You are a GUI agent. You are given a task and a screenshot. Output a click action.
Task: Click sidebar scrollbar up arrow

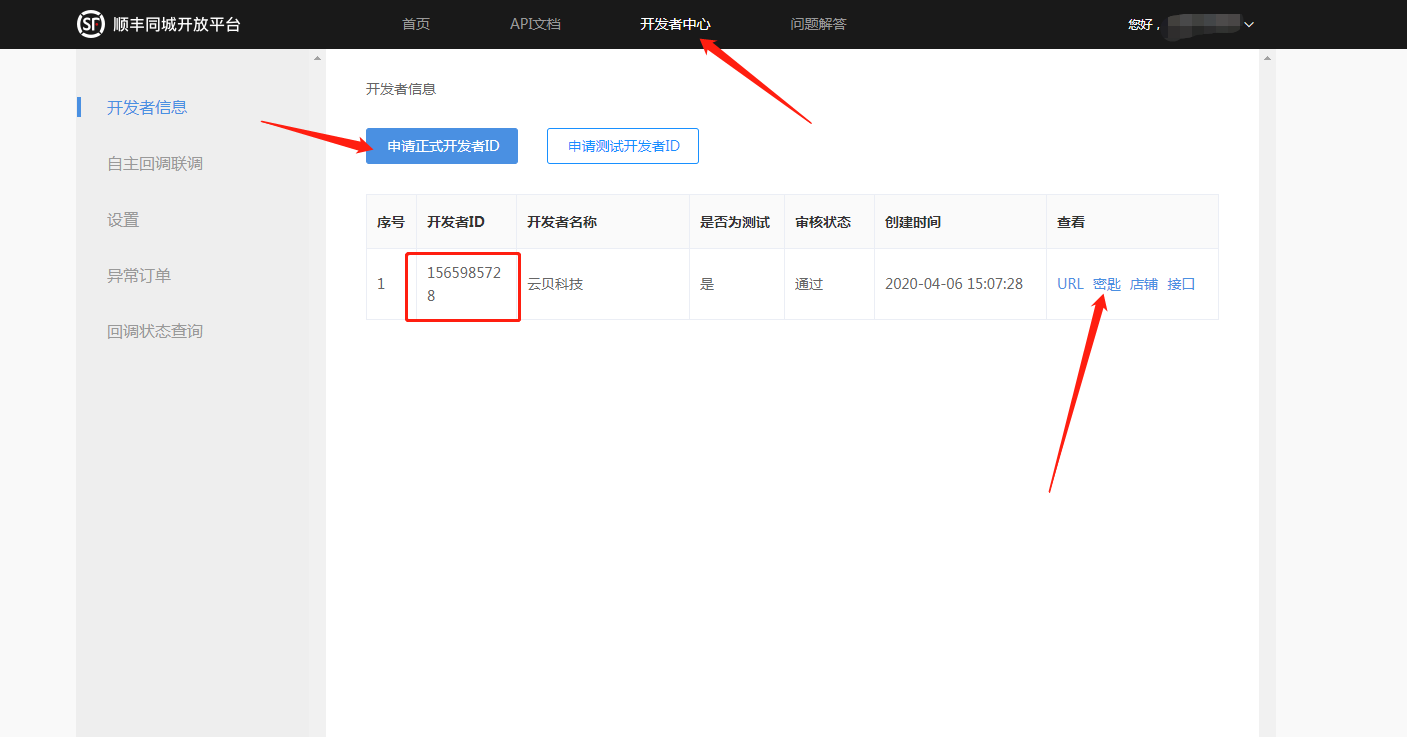click(x=318, y=58)
